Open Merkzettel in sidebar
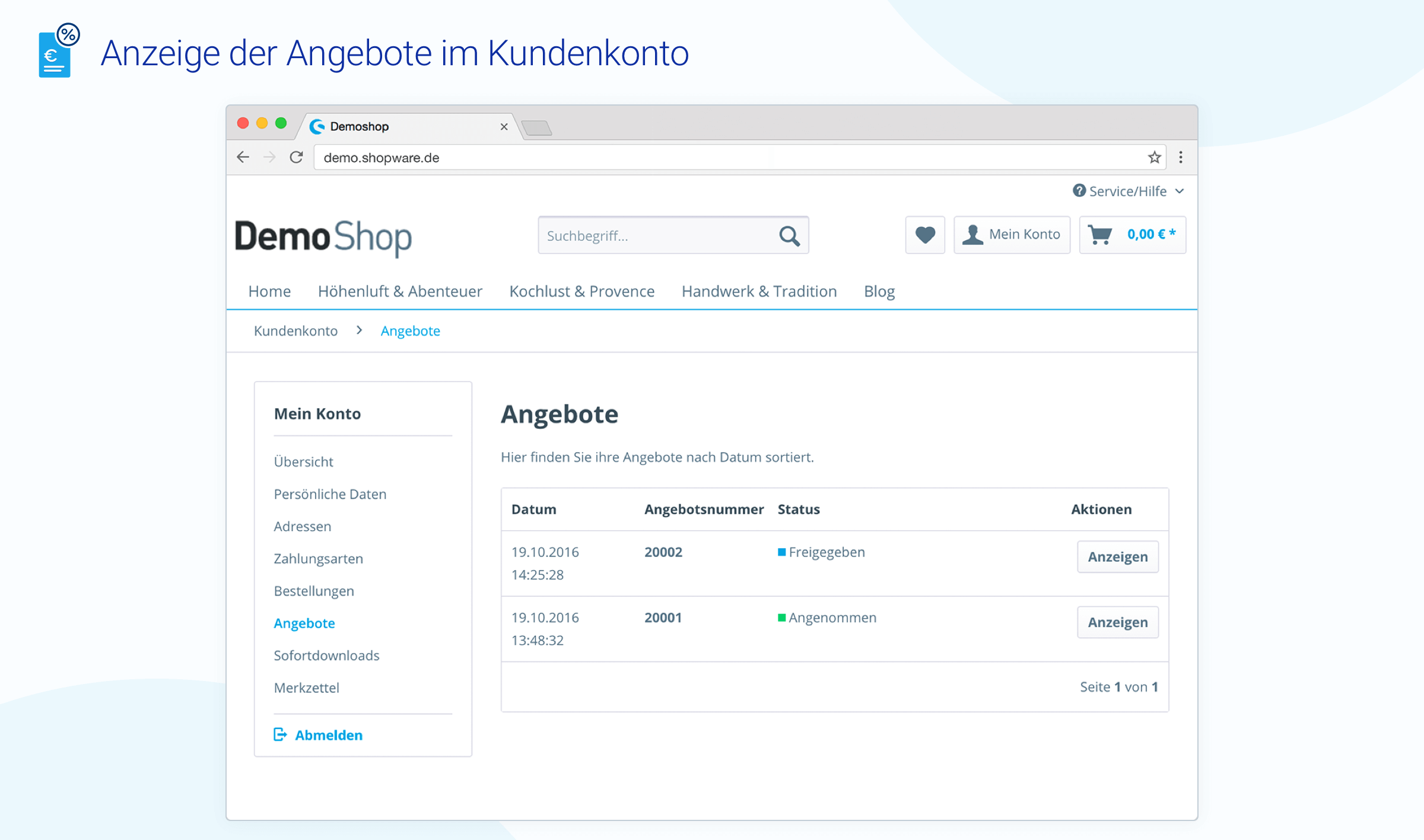The width and height of the screenshot is (1424, 840). point(306,688)
